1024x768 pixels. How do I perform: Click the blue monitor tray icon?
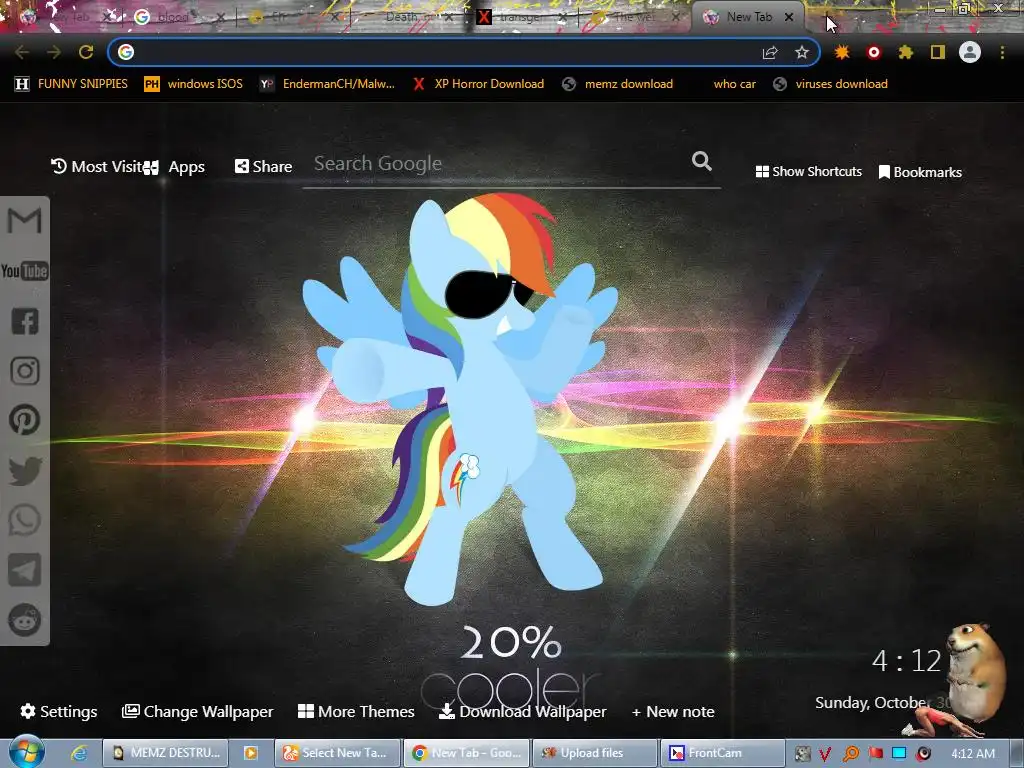click(899, 754)
